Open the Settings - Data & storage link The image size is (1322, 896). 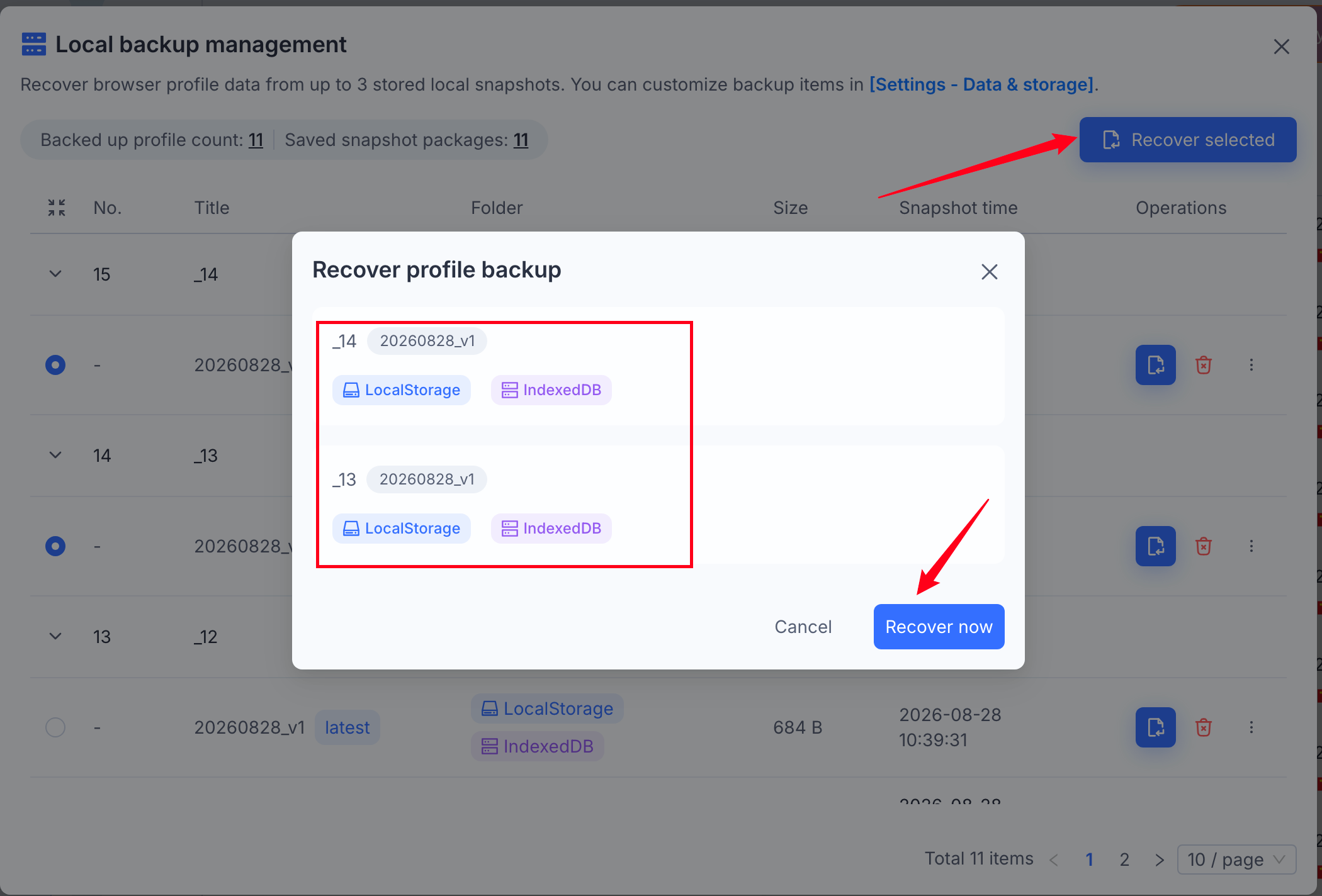(x=981, y=84)
